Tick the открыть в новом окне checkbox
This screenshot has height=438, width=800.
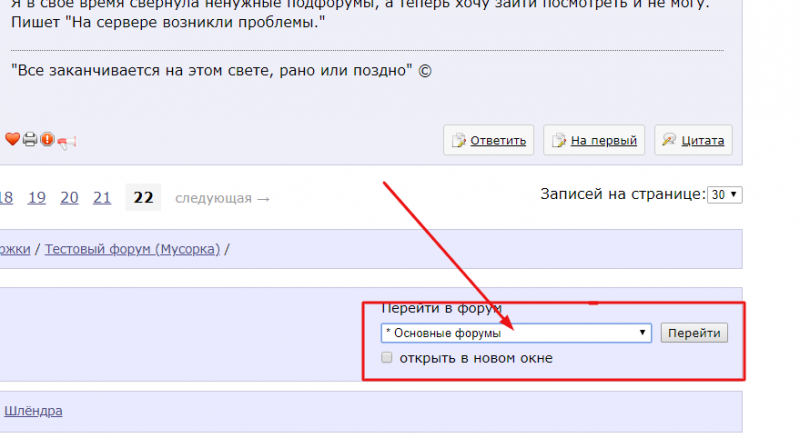coord(387,357)
